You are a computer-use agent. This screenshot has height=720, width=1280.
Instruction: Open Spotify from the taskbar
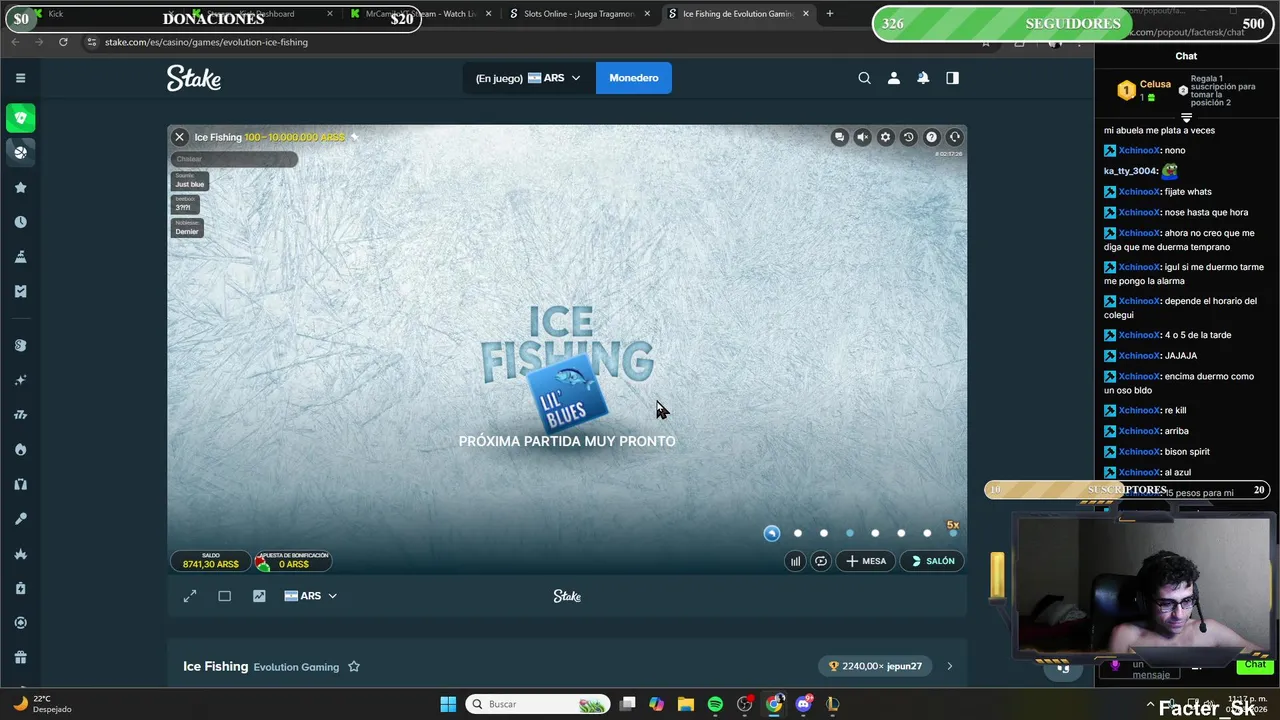715,704
